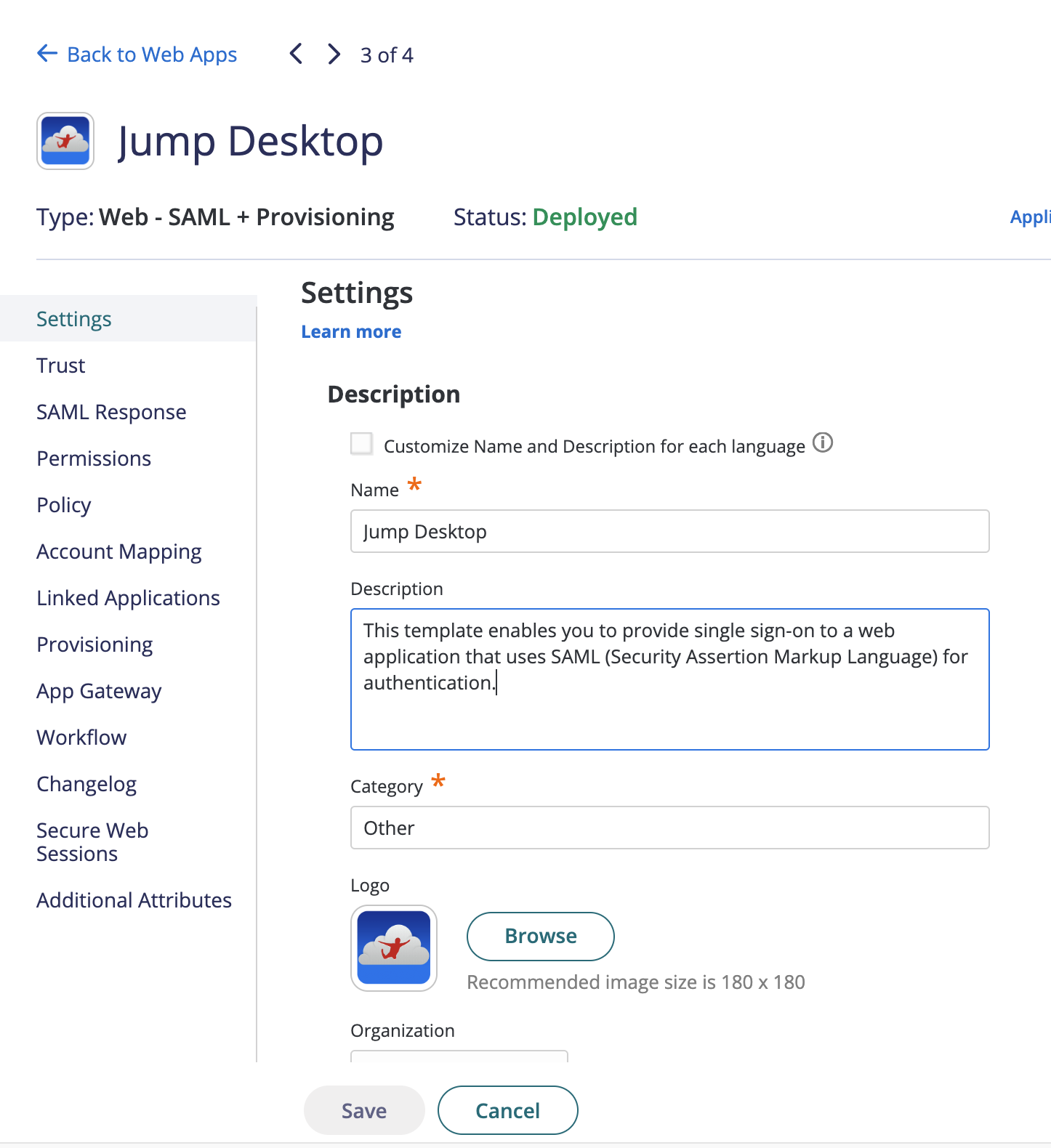Click the back arrow icon
This screenshot has height=1148, width=1051.
[x=47, y=53]
